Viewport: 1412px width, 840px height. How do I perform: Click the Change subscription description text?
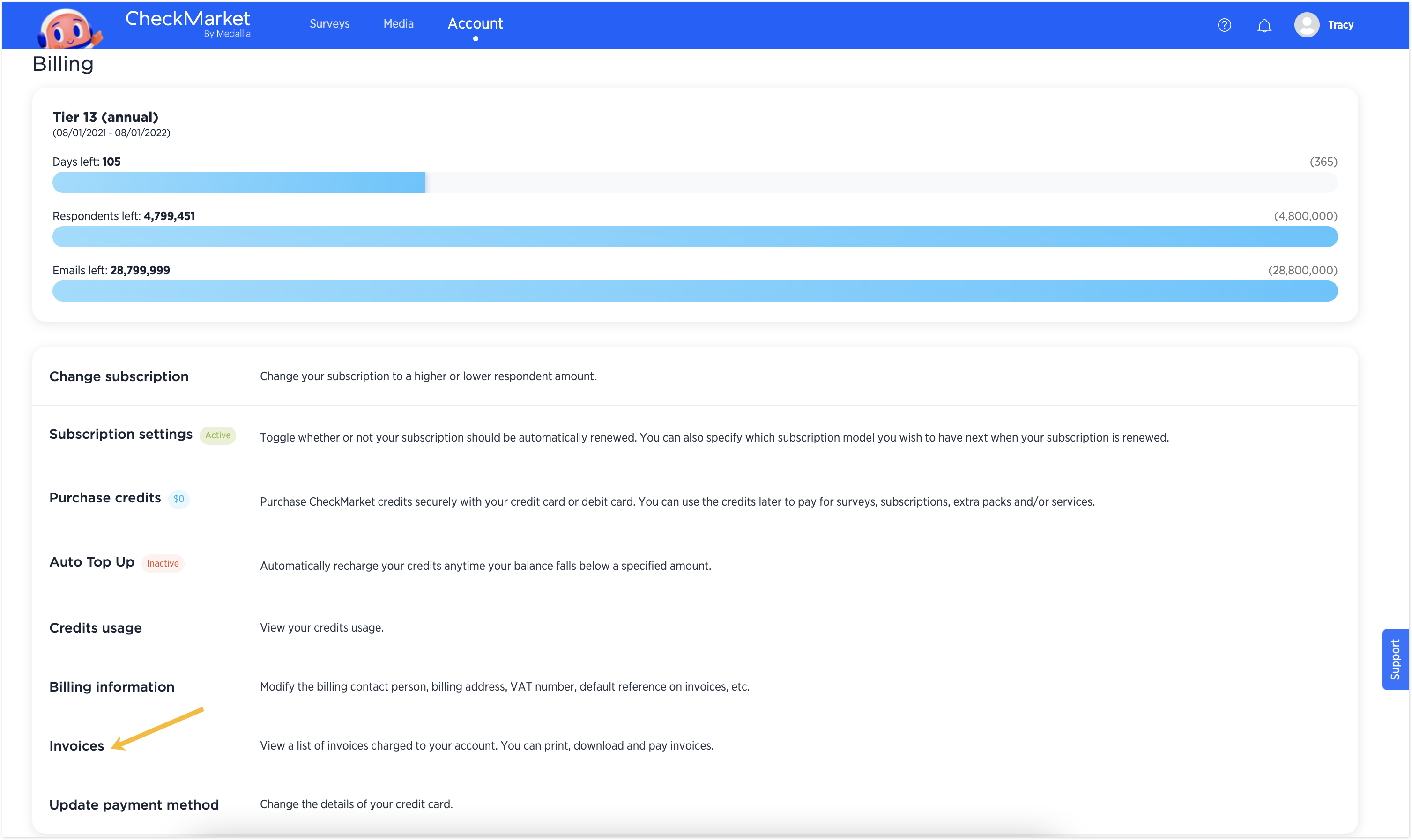428,376
